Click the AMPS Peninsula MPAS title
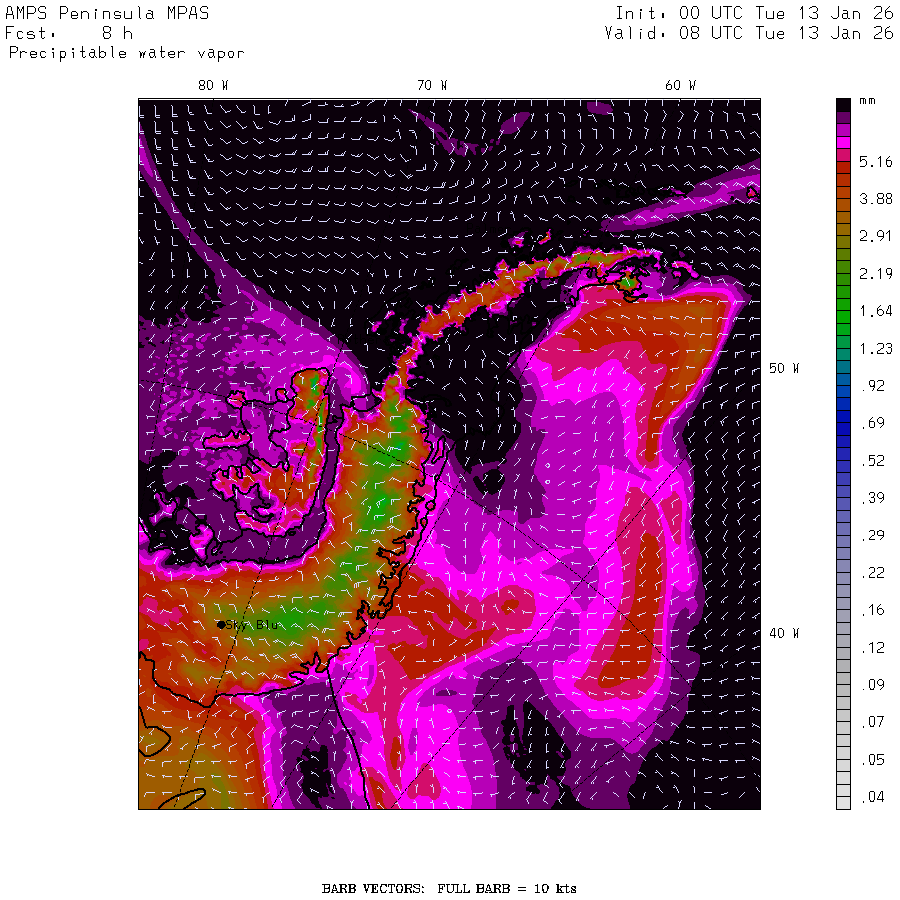 108,14
